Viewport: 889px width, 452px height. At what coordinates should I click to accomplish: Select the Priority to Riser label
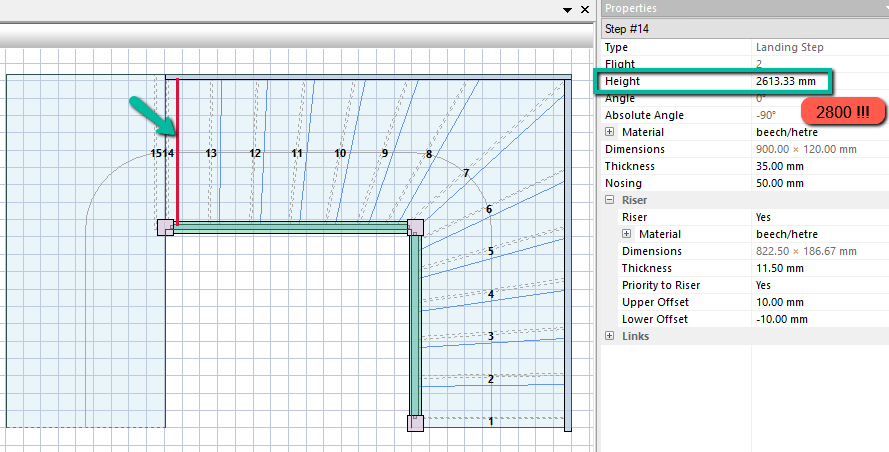point(661,285)
